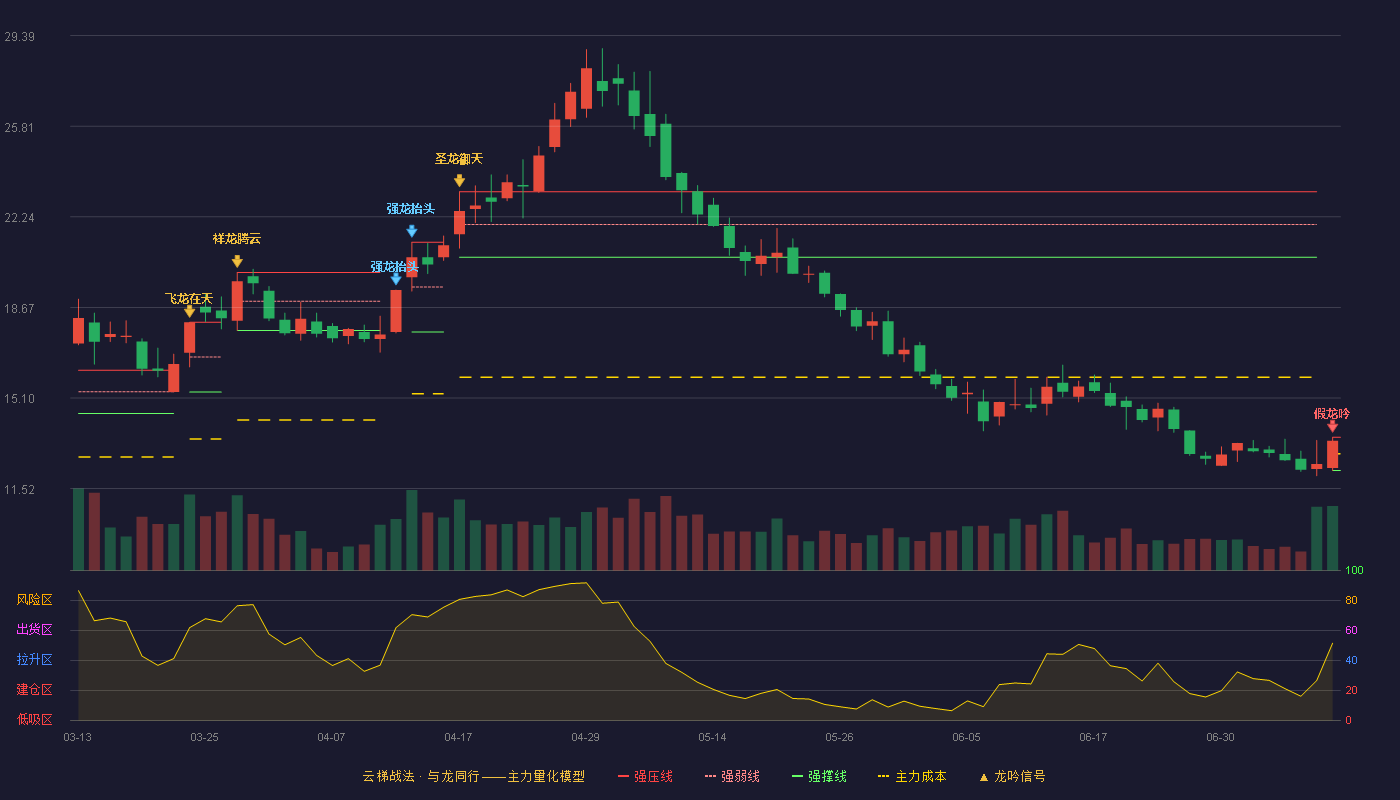Select the 15.10 price level label
The height and width of the screenshot is (800, 1400).
tap(20, 399)
